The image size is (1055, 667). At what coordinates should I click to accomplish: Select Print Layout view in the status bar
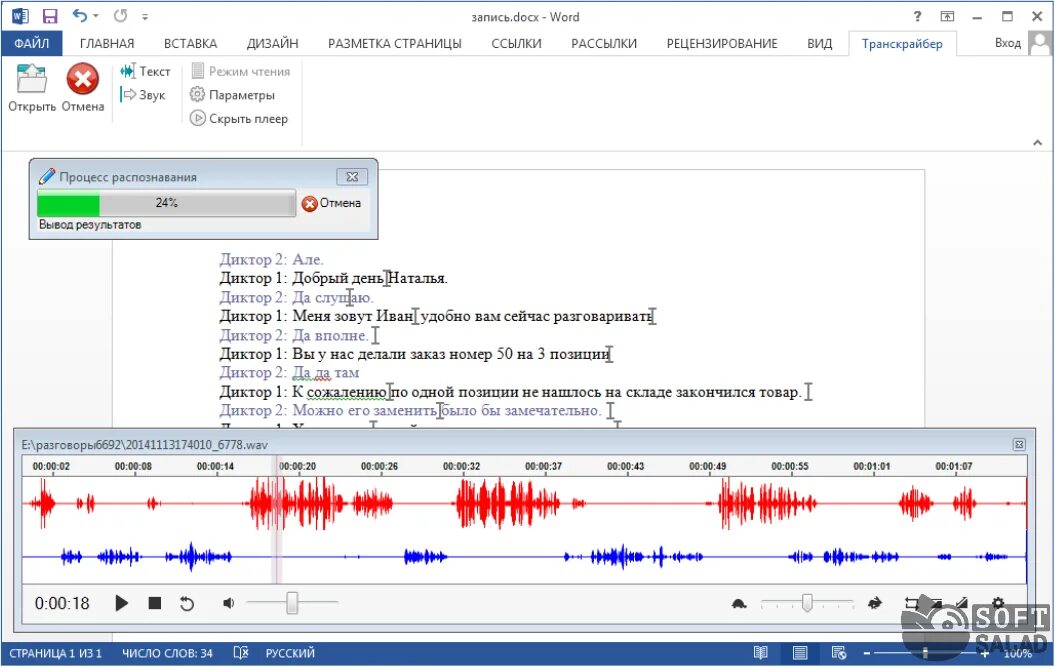click(x=800, y=652)
